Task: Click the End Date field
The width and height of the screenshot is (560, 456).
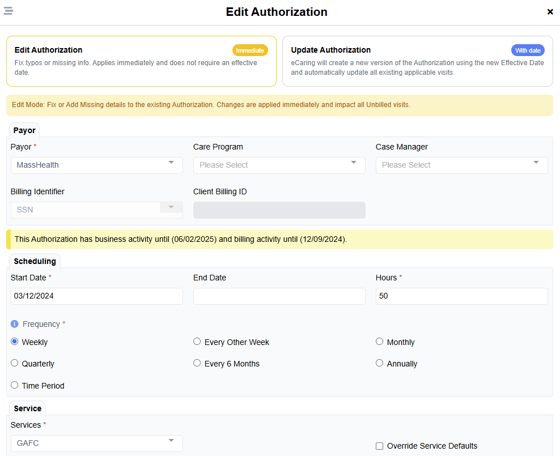Action: (x=279, y=296)
